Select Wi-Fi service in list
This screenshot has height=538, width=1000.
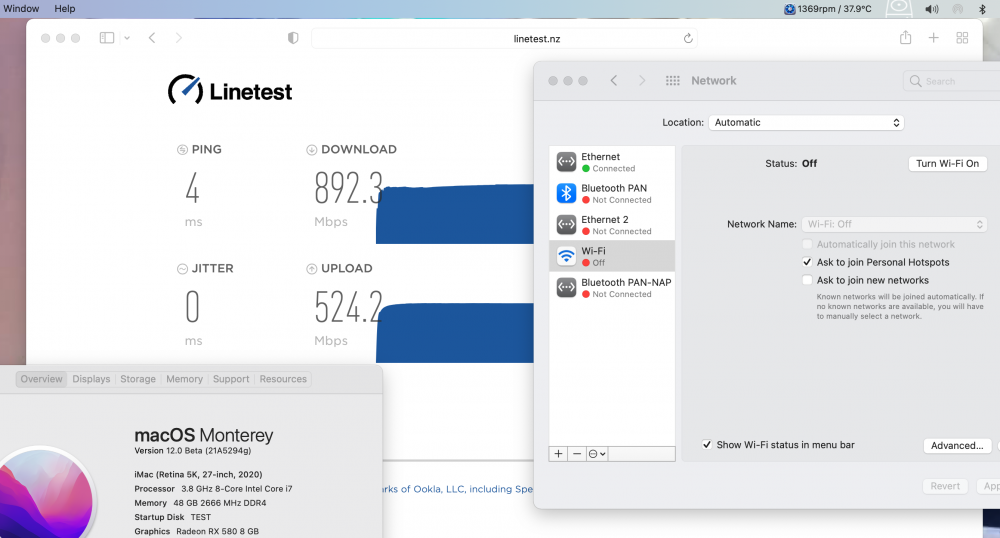(612, 256)
